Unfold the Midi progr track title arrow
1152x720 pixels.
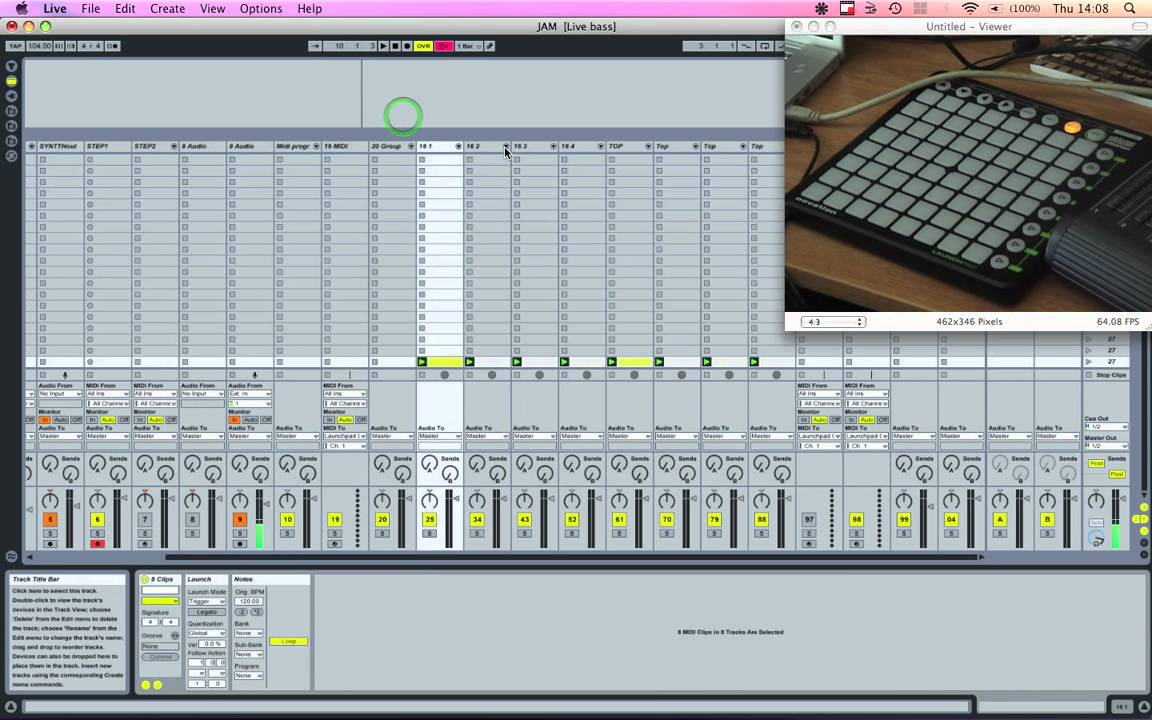317,146
